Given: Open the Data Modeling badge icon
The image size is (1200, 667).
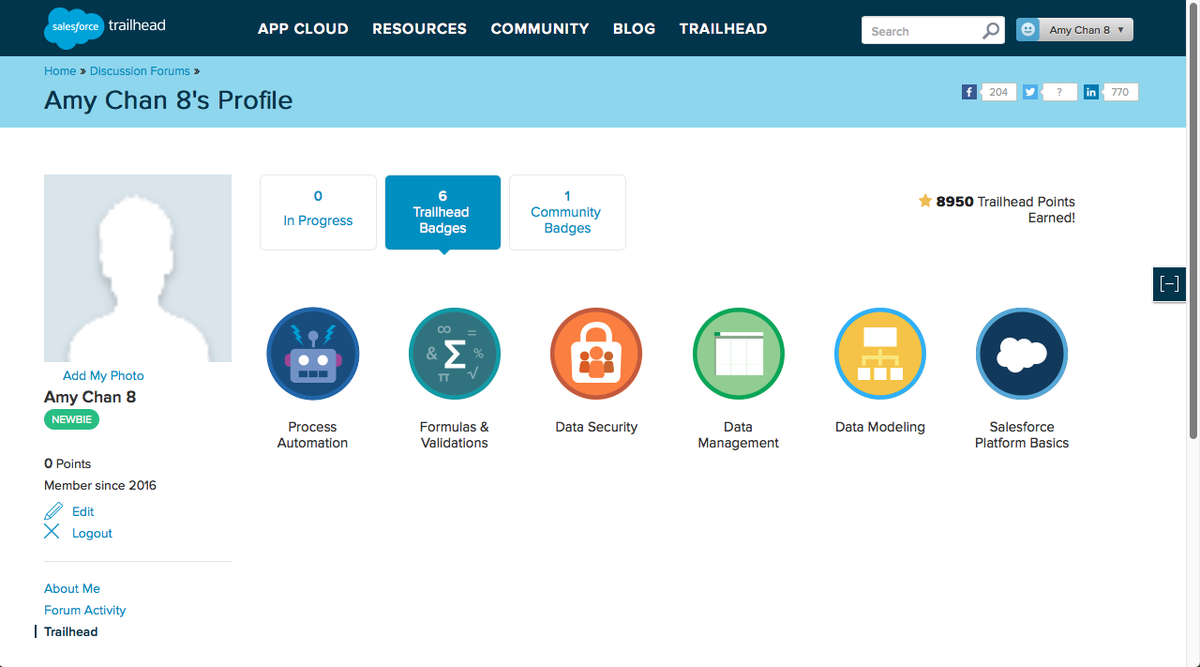Looking at the screenshot, I should [880, 353].
